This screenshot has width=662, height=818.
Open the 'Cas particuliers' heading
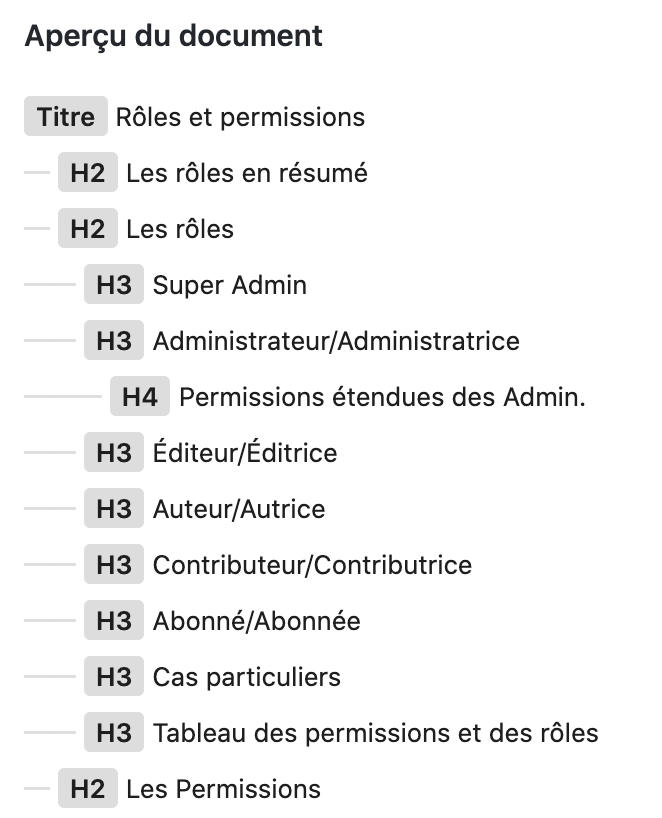[x=246, y=677]
